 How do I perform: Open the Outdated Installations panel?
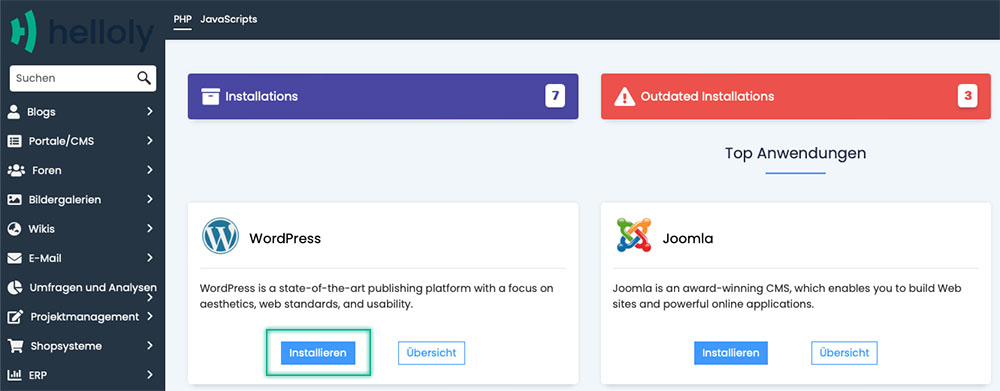796,96
